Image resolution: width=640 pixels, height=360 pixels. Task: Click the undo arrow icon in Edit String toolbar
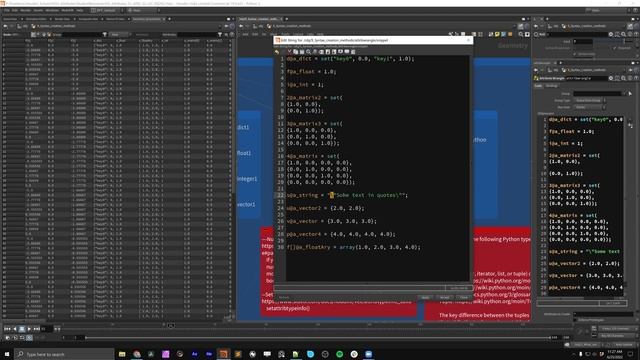tap(277, 52)
